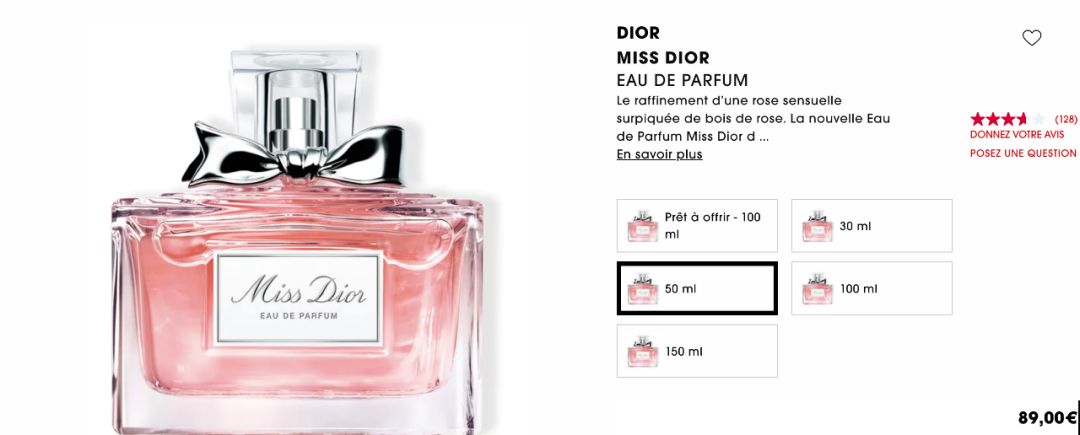Expand description with En savoir plus
1080x435 pixels.
pyautogui.click(x=659, y=155)
